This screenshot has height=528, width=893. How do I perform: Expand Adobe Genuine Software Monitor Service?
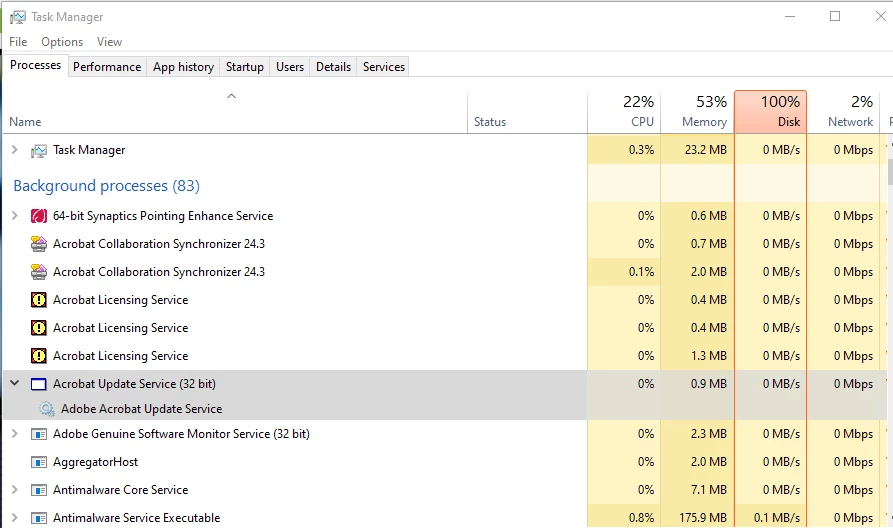click(15, 433)
